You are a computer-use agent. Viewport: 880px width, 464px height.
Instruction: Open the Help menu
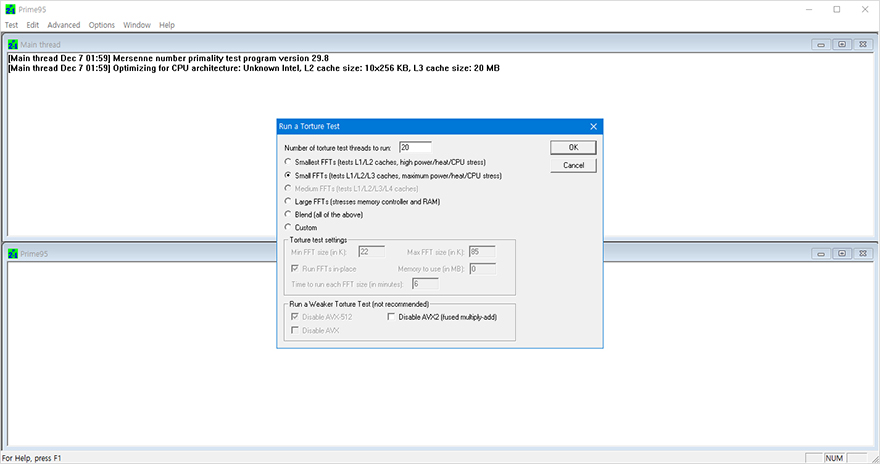click(x=167, y=25)
